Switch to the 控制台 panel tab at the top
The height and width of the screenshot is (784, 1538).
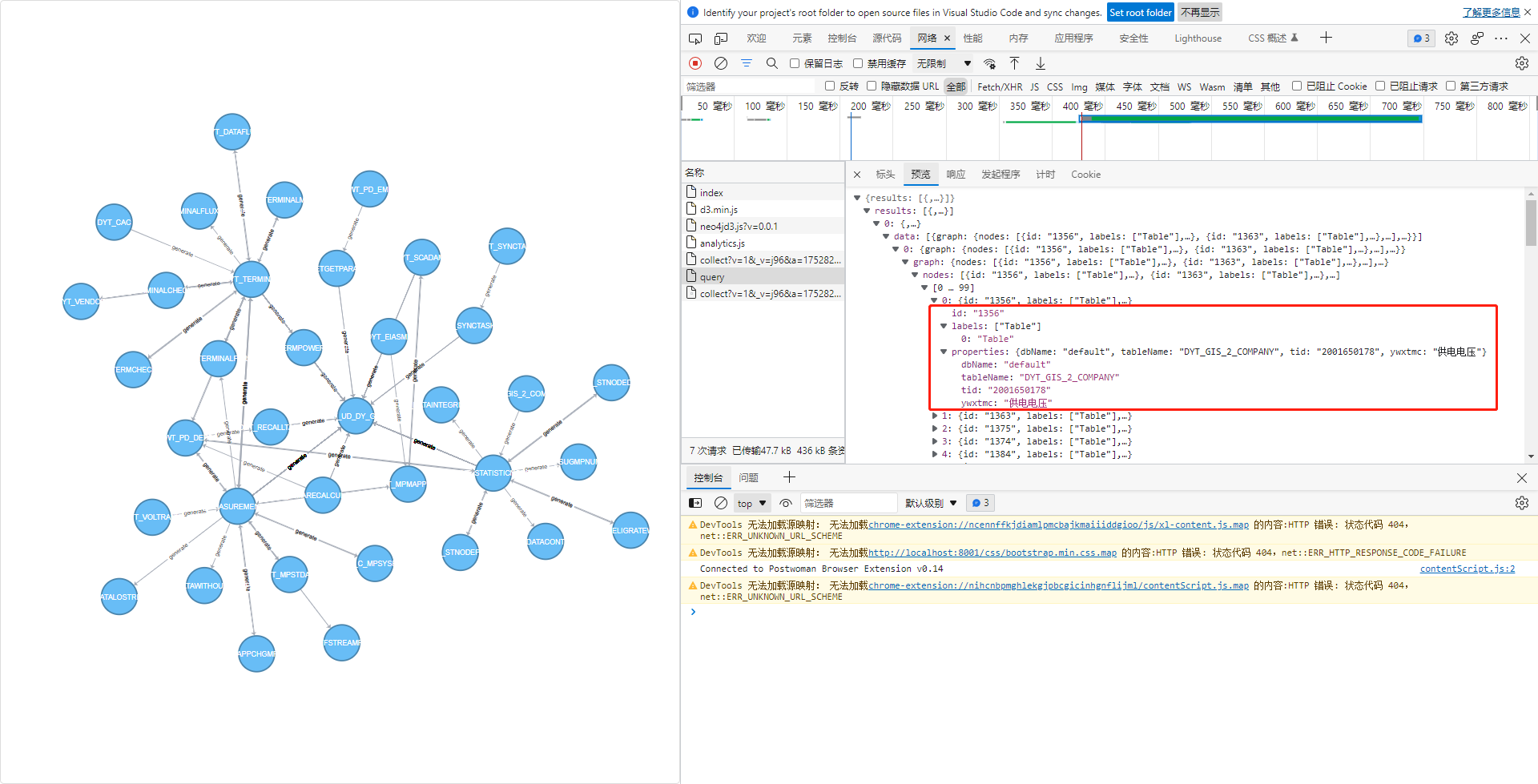[842, 38]
